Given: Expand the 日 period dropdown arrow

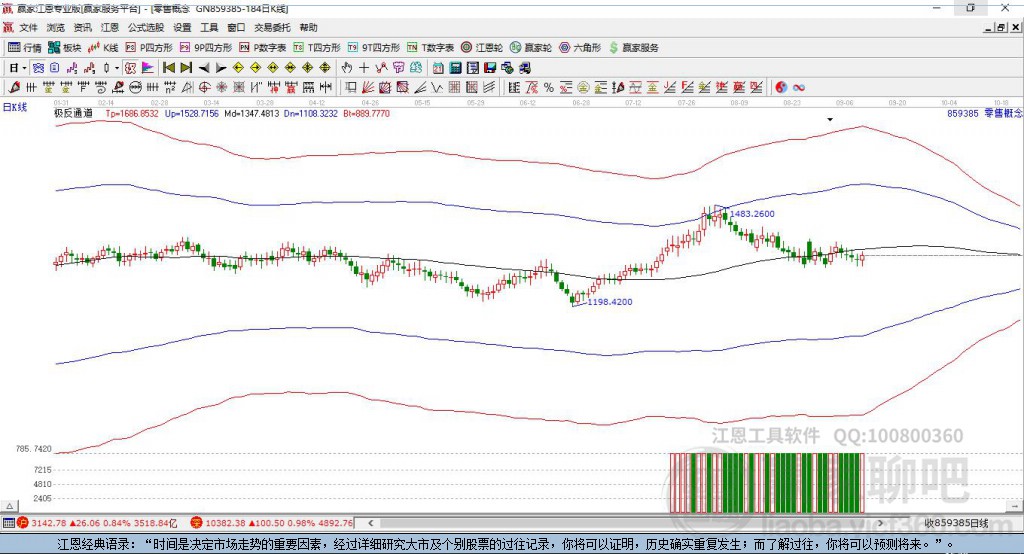Looking at the screenshot, I should point(23,68).
